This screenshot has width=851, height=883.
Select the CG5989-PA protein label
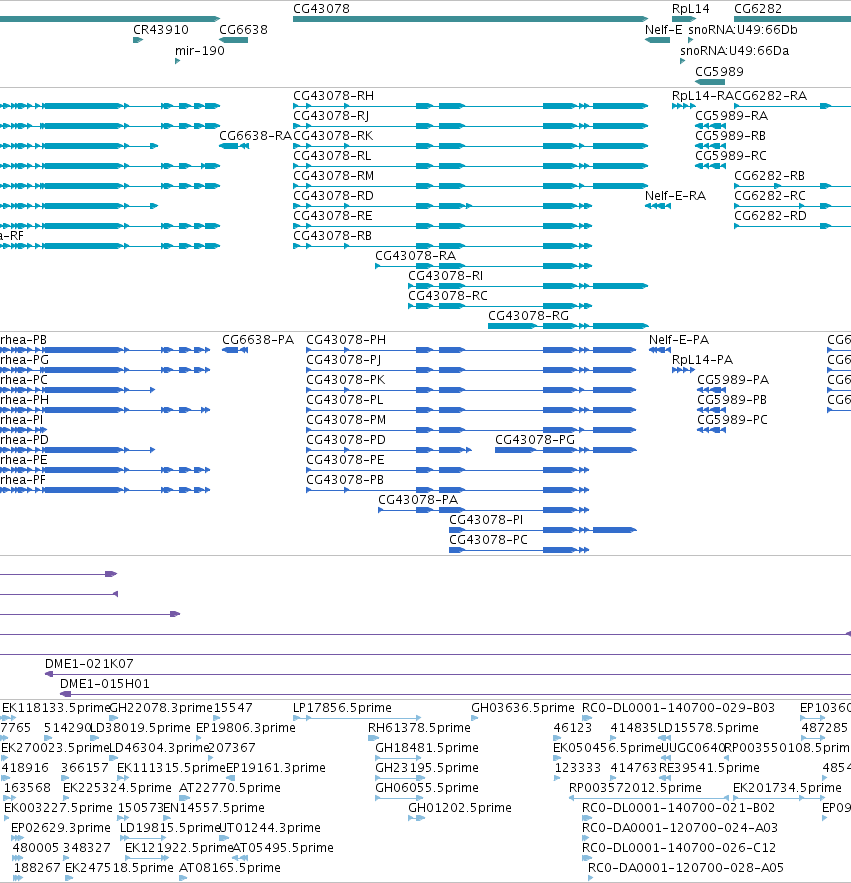tap(733, 379)
